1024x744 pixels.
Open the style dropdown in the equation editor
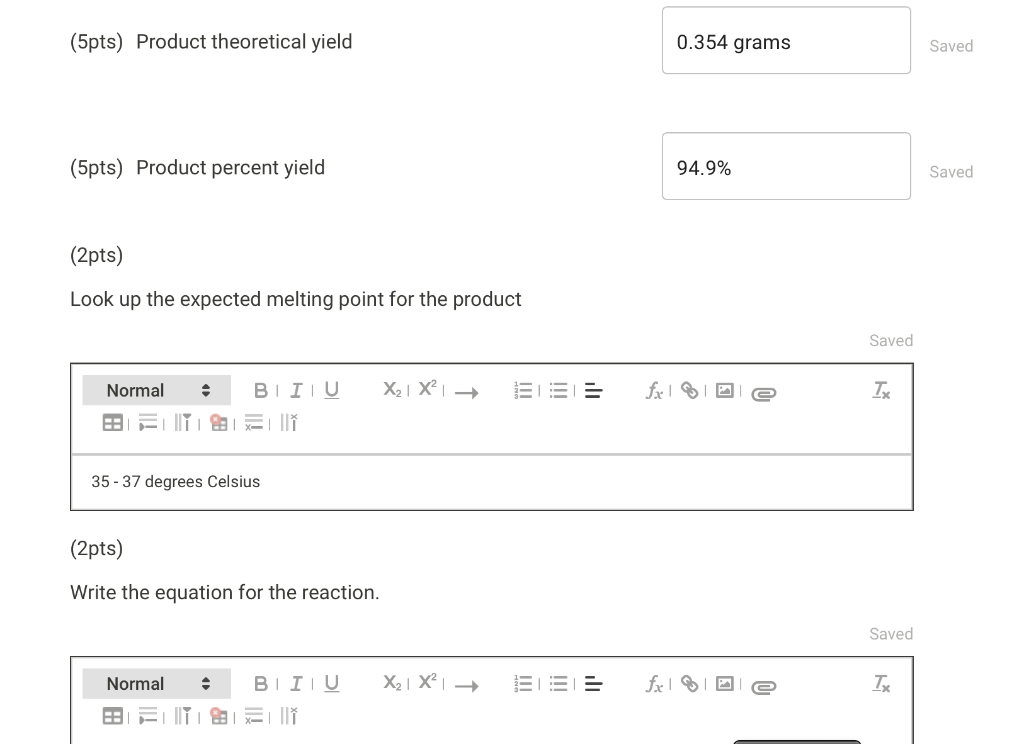click(156, 683)
